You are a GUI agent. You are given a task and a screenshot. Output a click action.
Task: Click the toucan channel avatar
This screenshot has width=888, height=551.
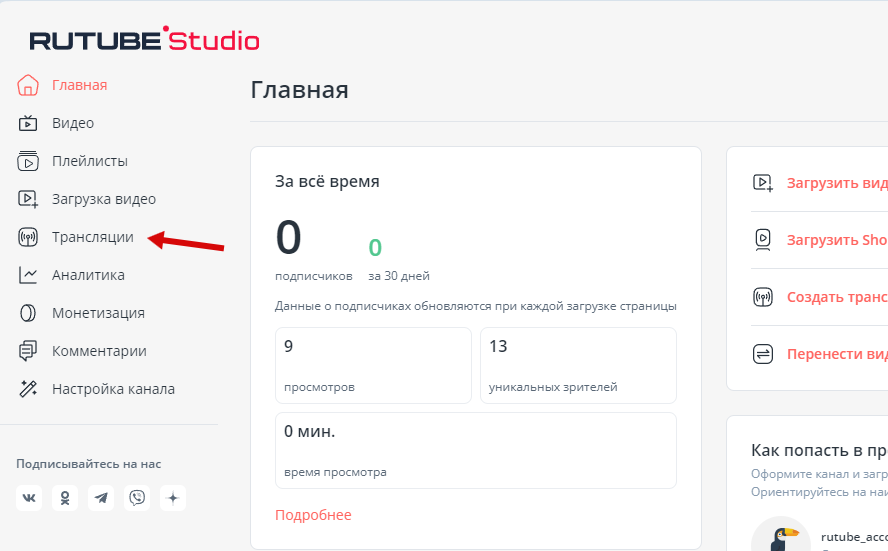[781, 534]
